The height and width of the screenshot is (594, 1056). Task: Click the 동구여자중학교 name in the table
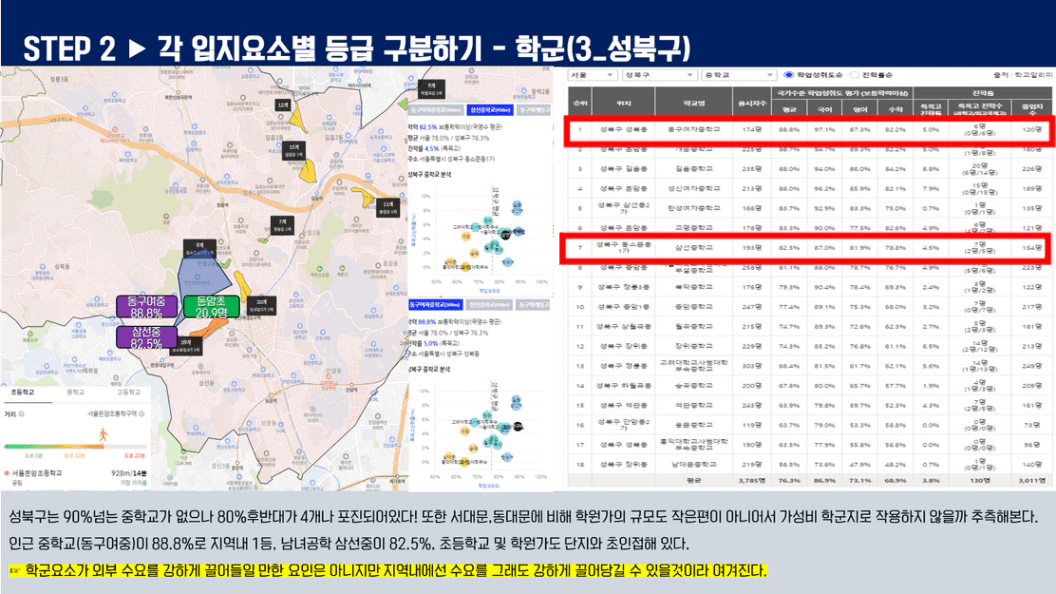tap(694, 129)
